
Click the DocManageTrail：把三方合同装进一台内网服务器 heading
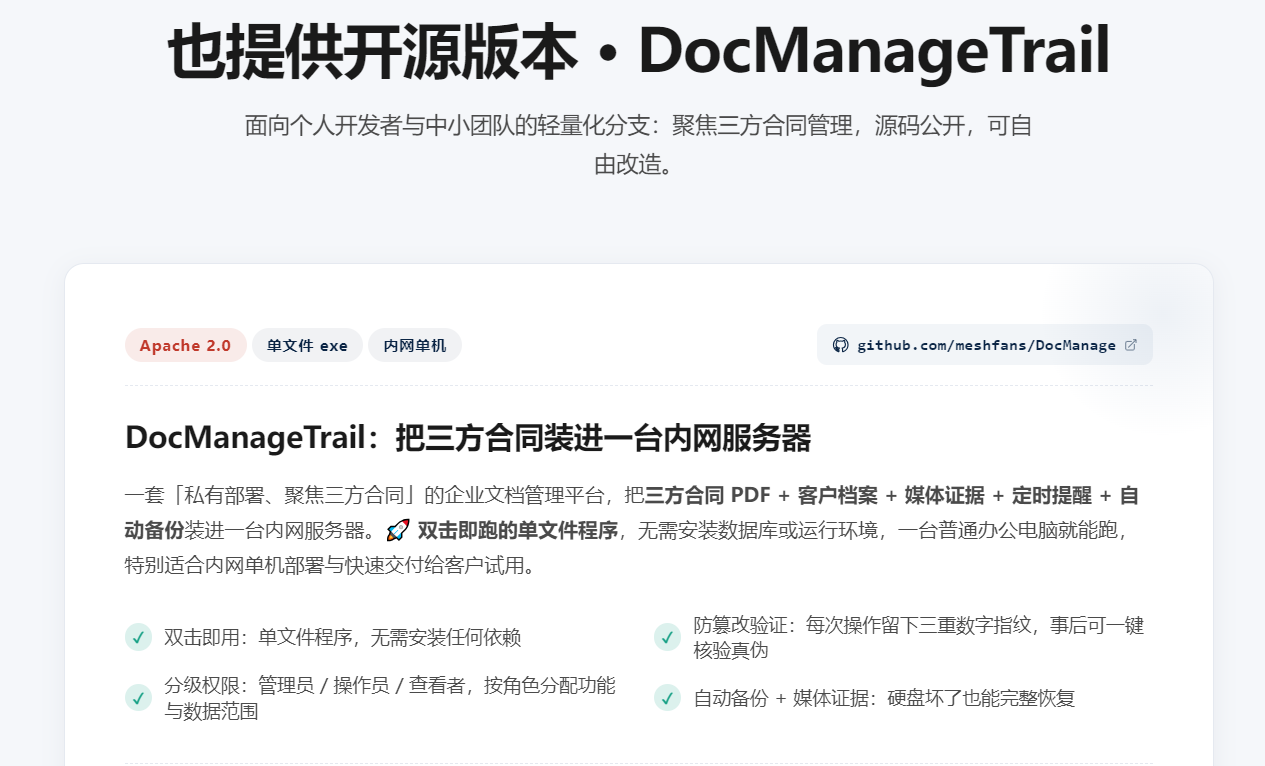tap(468, 438)
